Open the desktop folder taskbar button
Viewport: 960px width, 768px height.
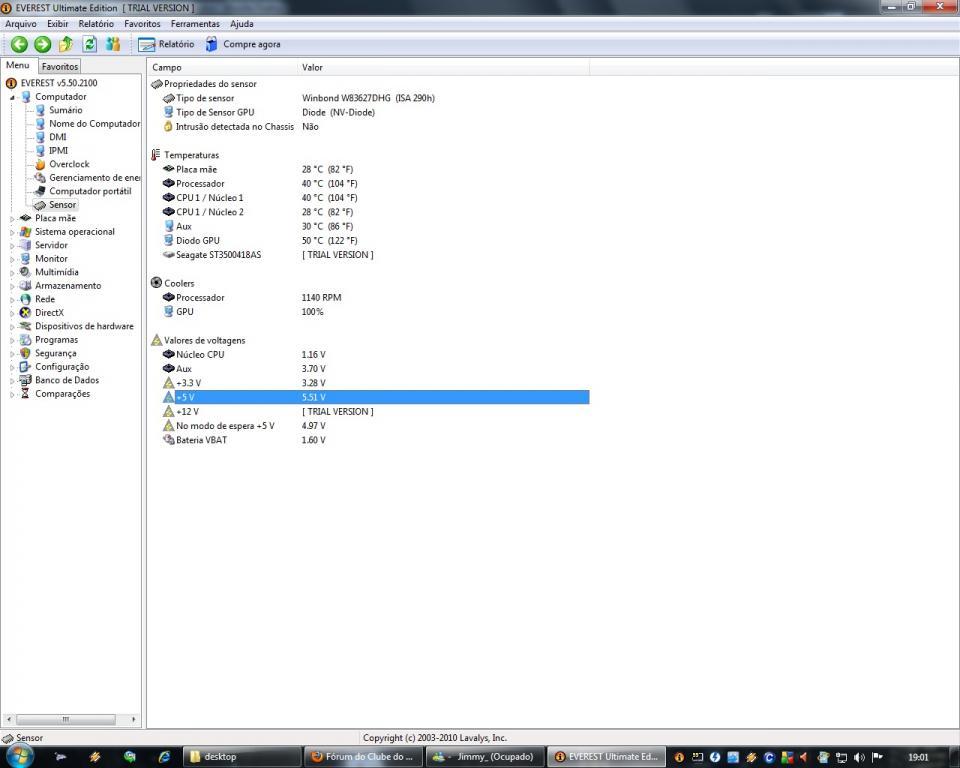[x=244, y=757]
